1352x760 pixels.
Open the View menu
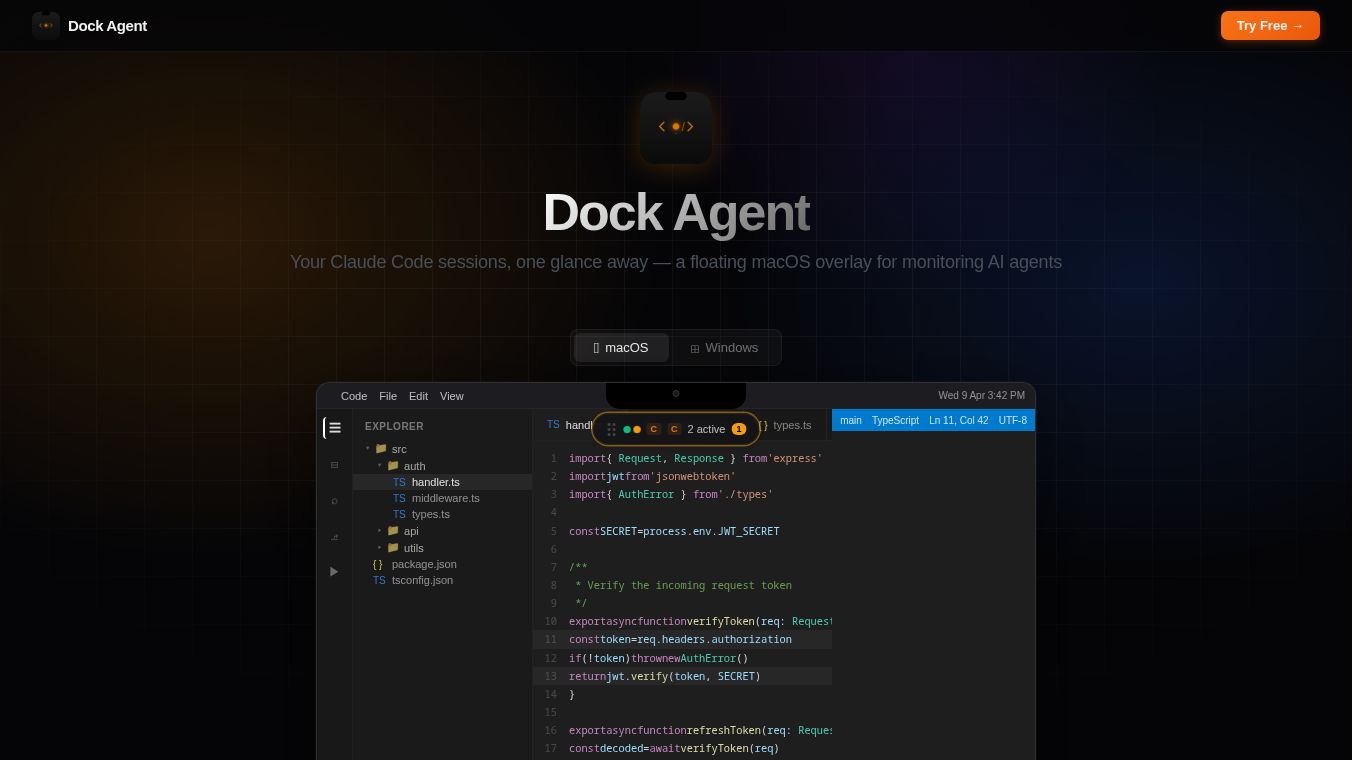(451, 396)
